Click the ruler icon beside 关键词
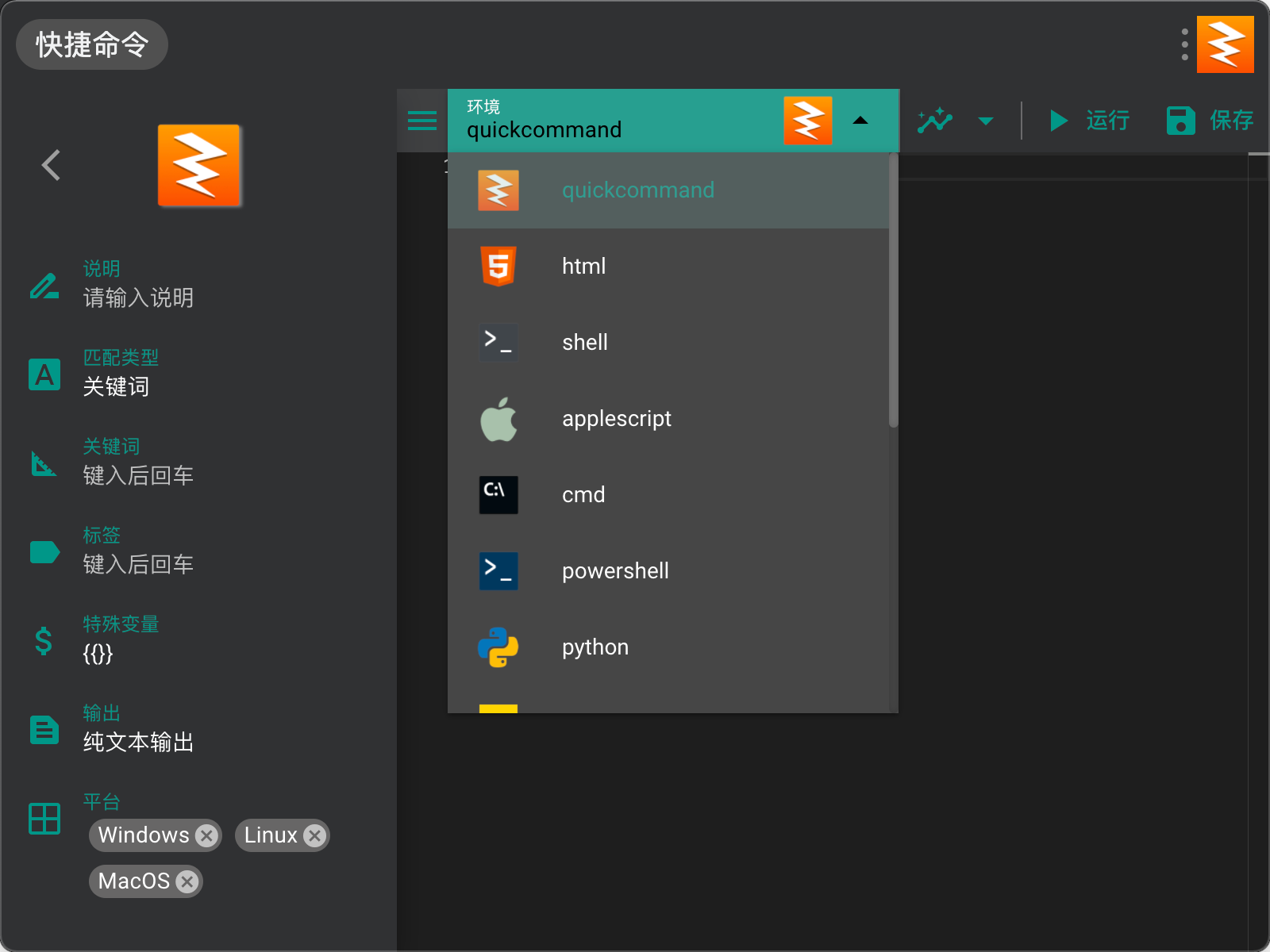This screenshot has height=952, width=1270. (x=44, y=463)
